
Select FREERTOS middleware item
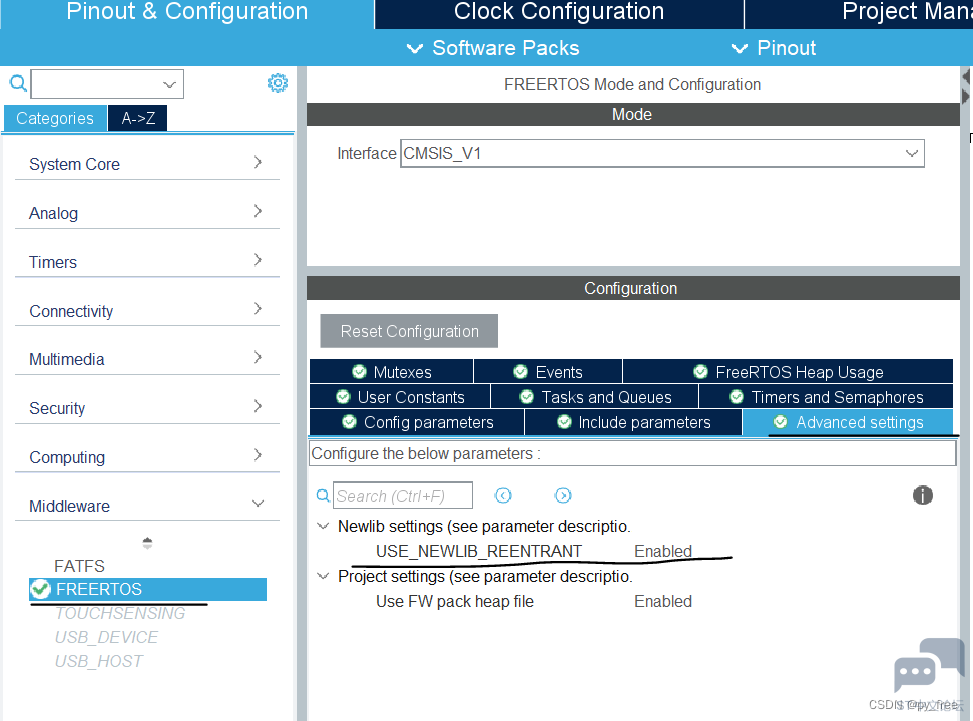[148, 589]
